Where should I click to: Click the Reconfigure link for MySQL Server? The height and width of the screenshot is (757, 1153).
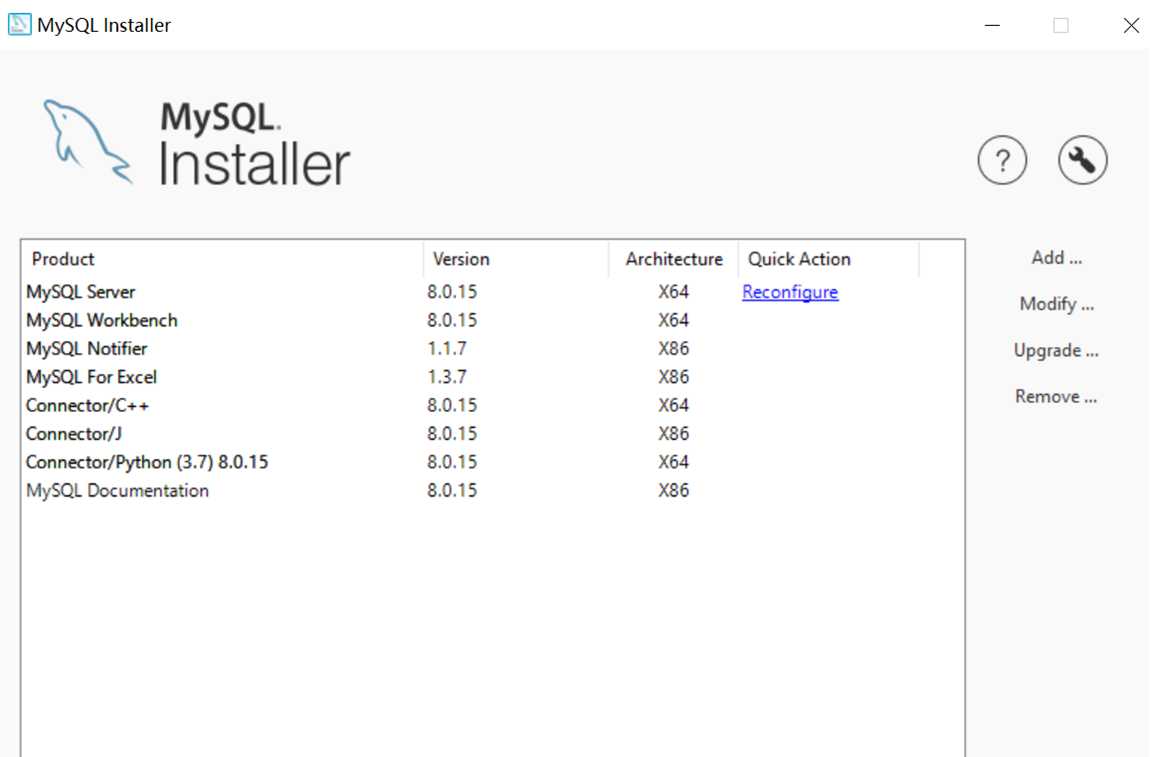pos(790,292)
